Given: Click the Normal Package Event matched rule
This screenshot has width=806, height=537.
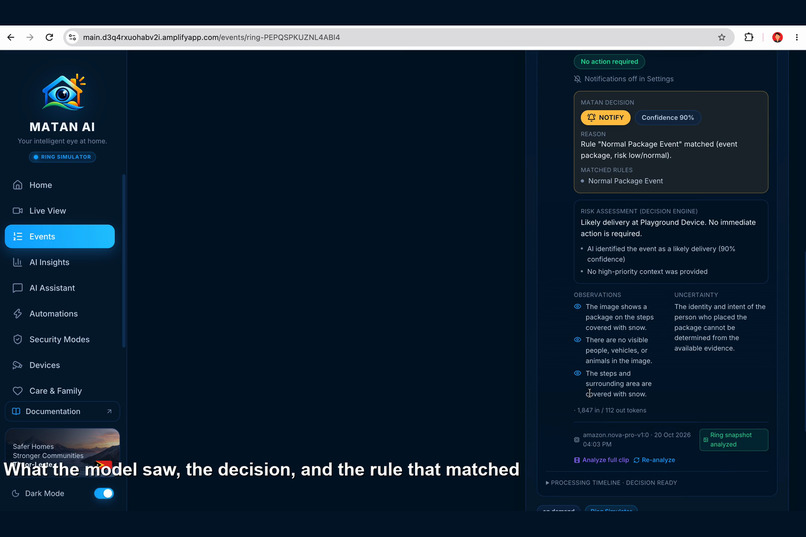Looking at the screenshot, I should pyautogui.click(x=625, y=181).
